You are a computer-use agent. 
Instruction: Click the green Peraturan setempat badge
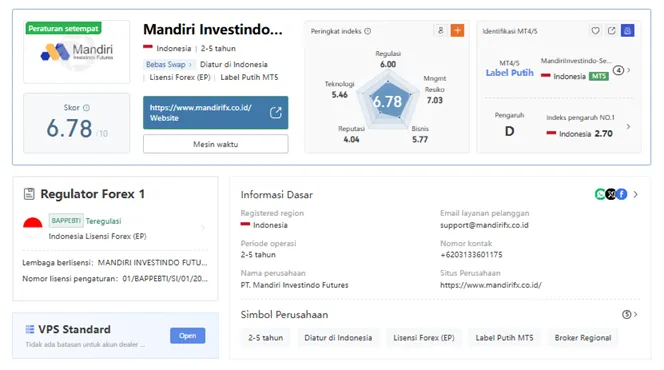(64, 28)
